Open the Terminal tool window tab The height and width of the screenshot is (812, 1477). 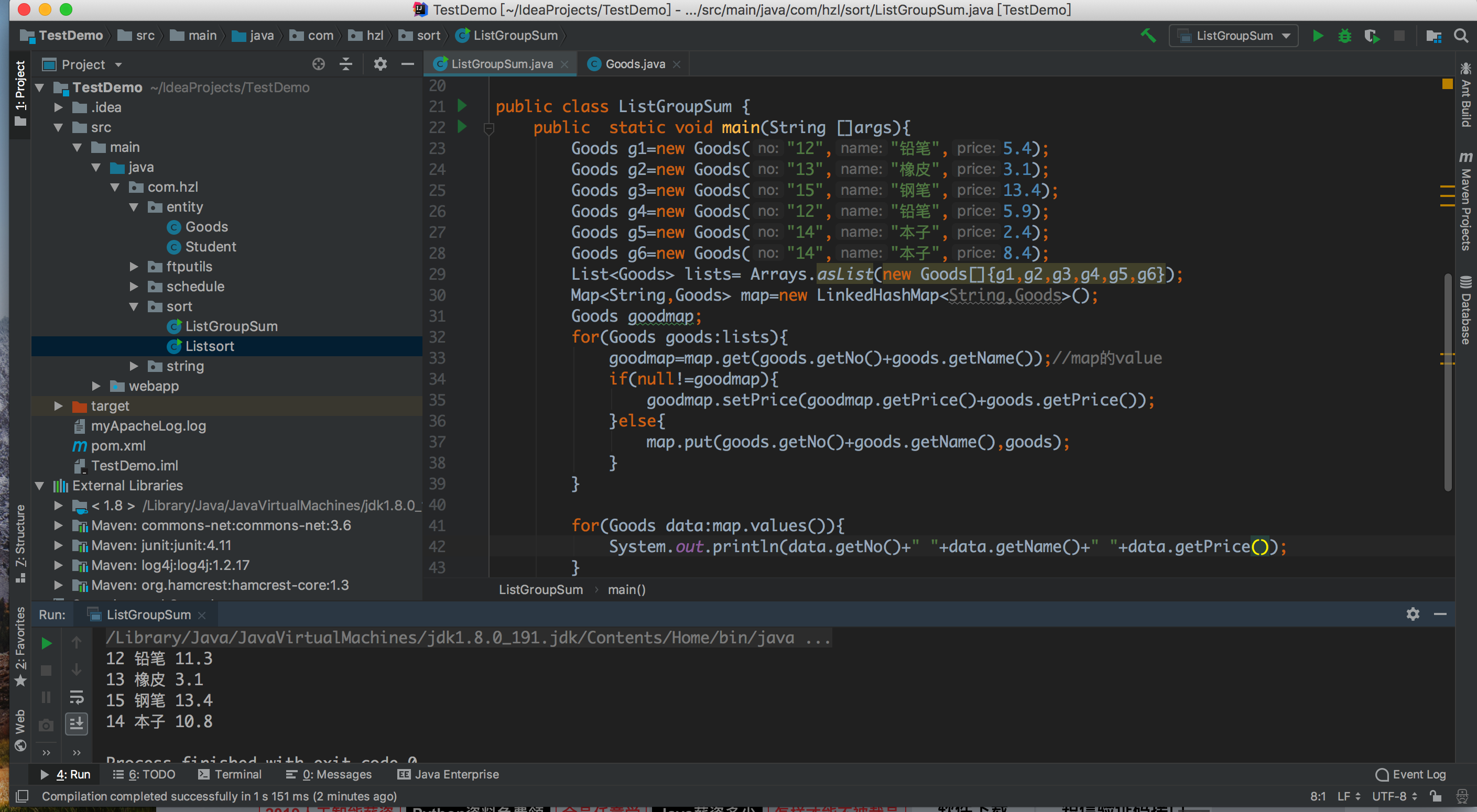point(230,774)
